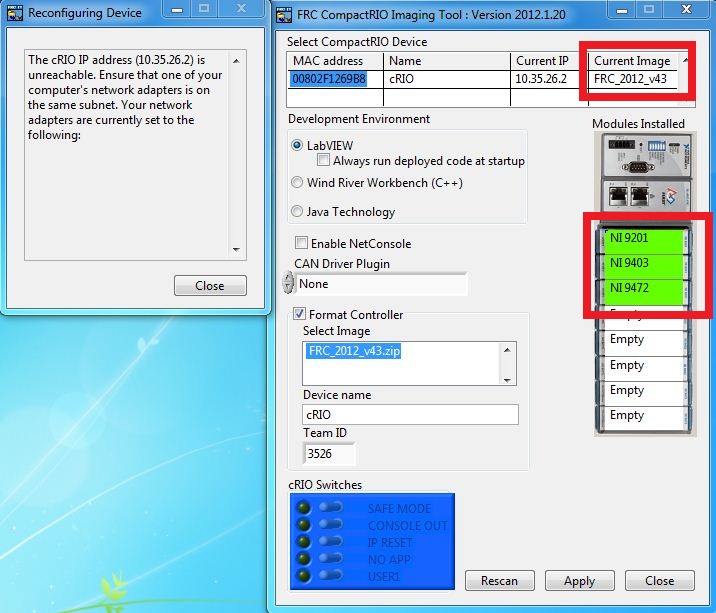Click the cRIO controller image under Modules Installed
716x613 pixels.
pos(645,171)
